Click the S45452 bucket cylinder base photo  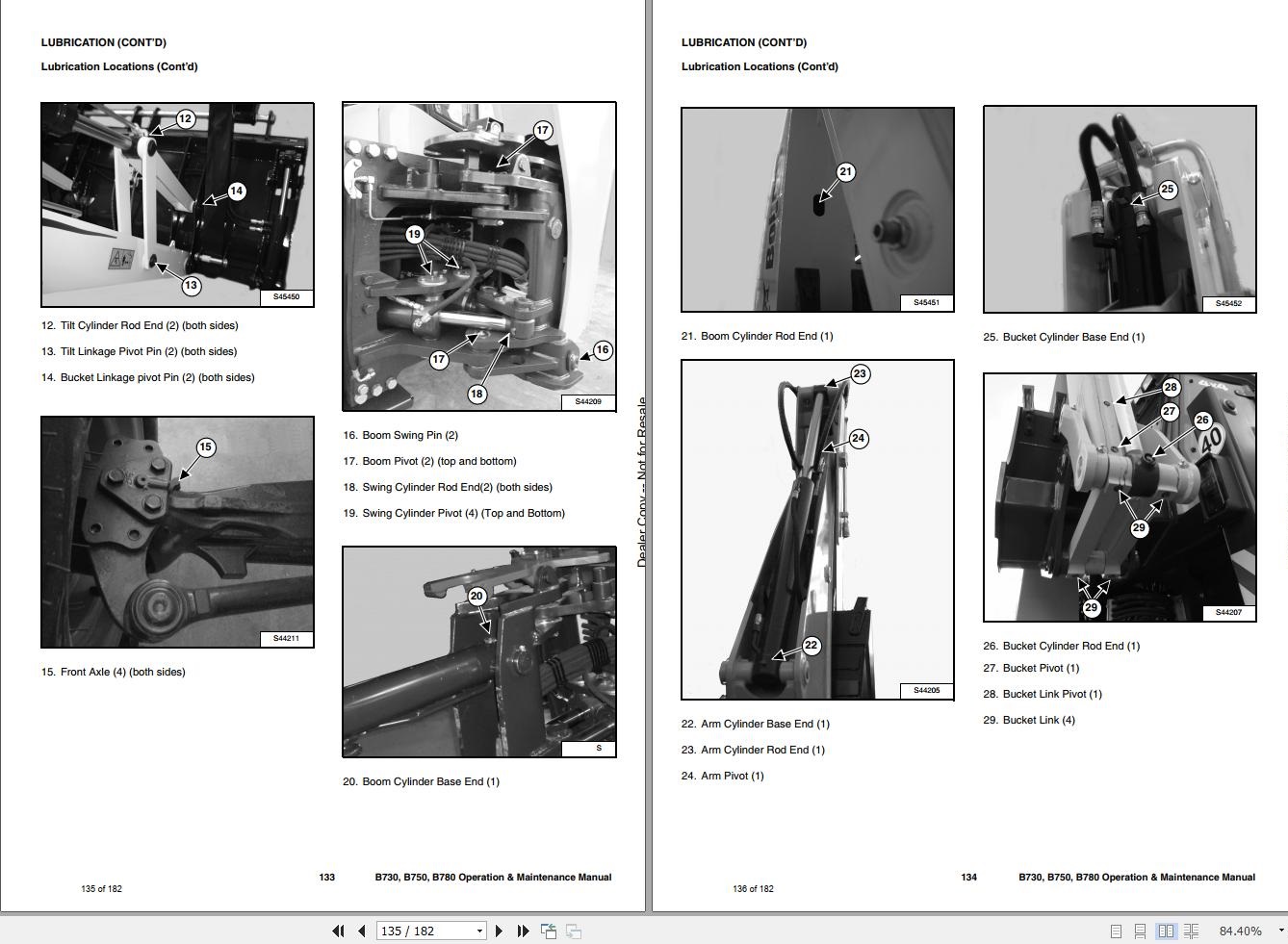click(x=1120, y=210)
